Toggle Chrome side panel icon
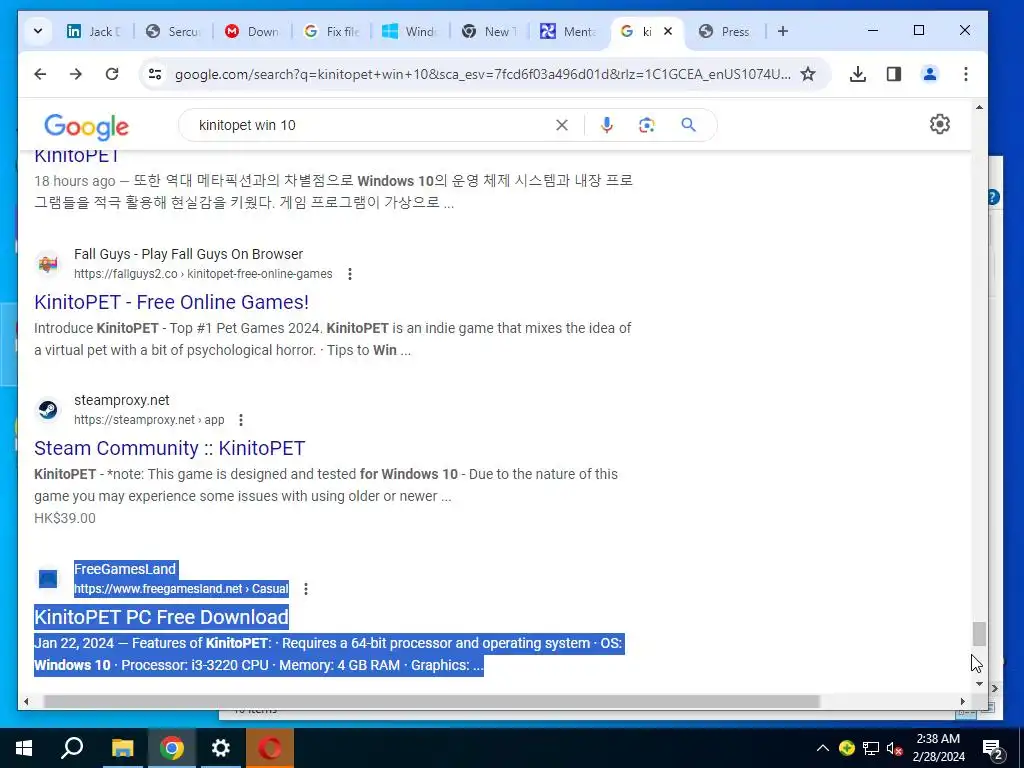Image resolution: width=1024 pixels, height=768 pixels. point(893,74)
